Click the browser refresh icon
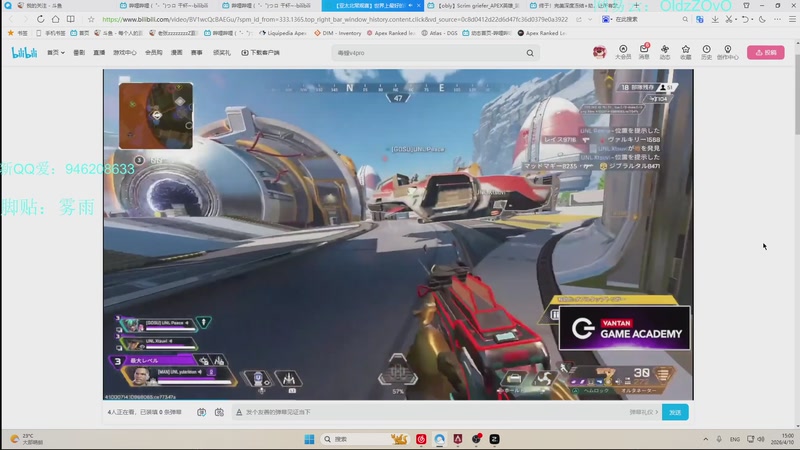Image resolution: width=800 pixels, height=450 pixels. point(40,19)
